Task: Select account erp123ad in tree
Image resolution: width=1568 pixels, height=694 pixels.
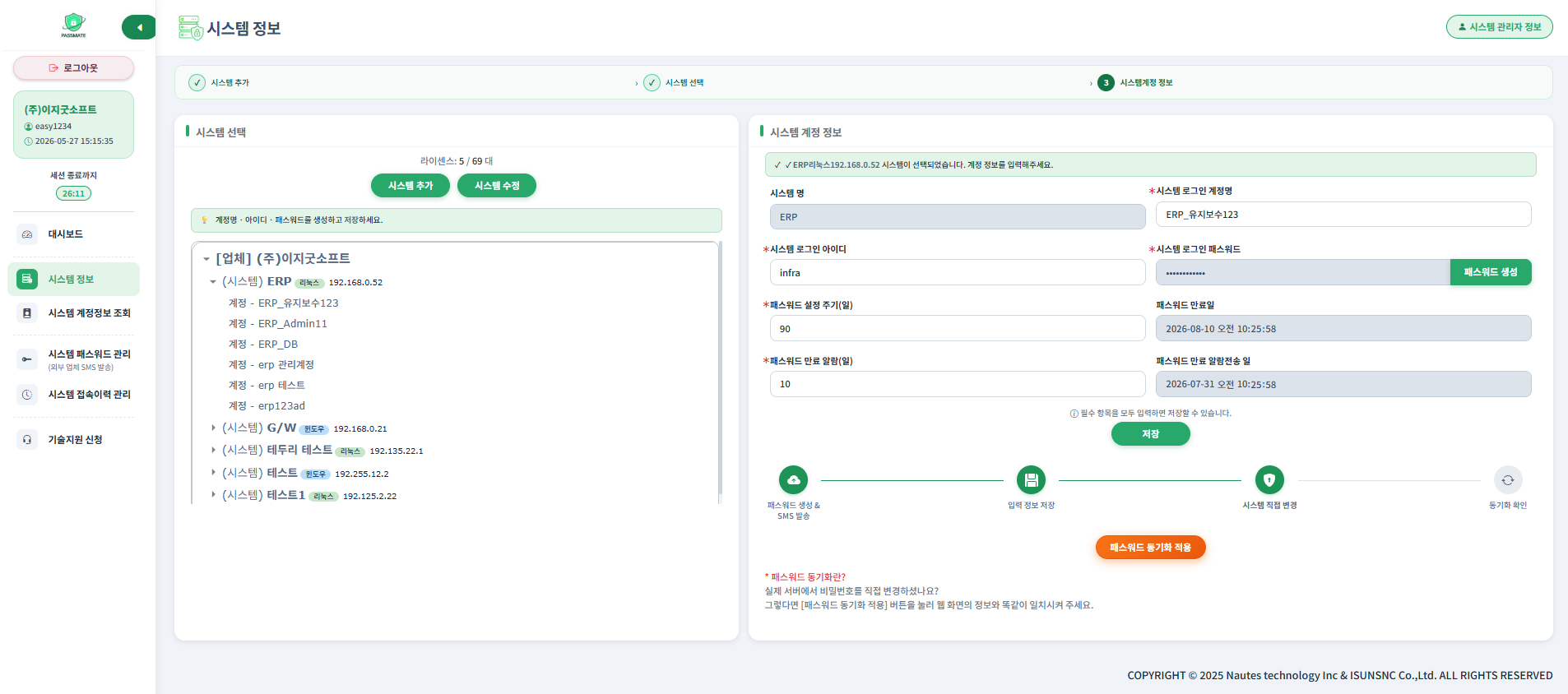Action: [267, 405]
